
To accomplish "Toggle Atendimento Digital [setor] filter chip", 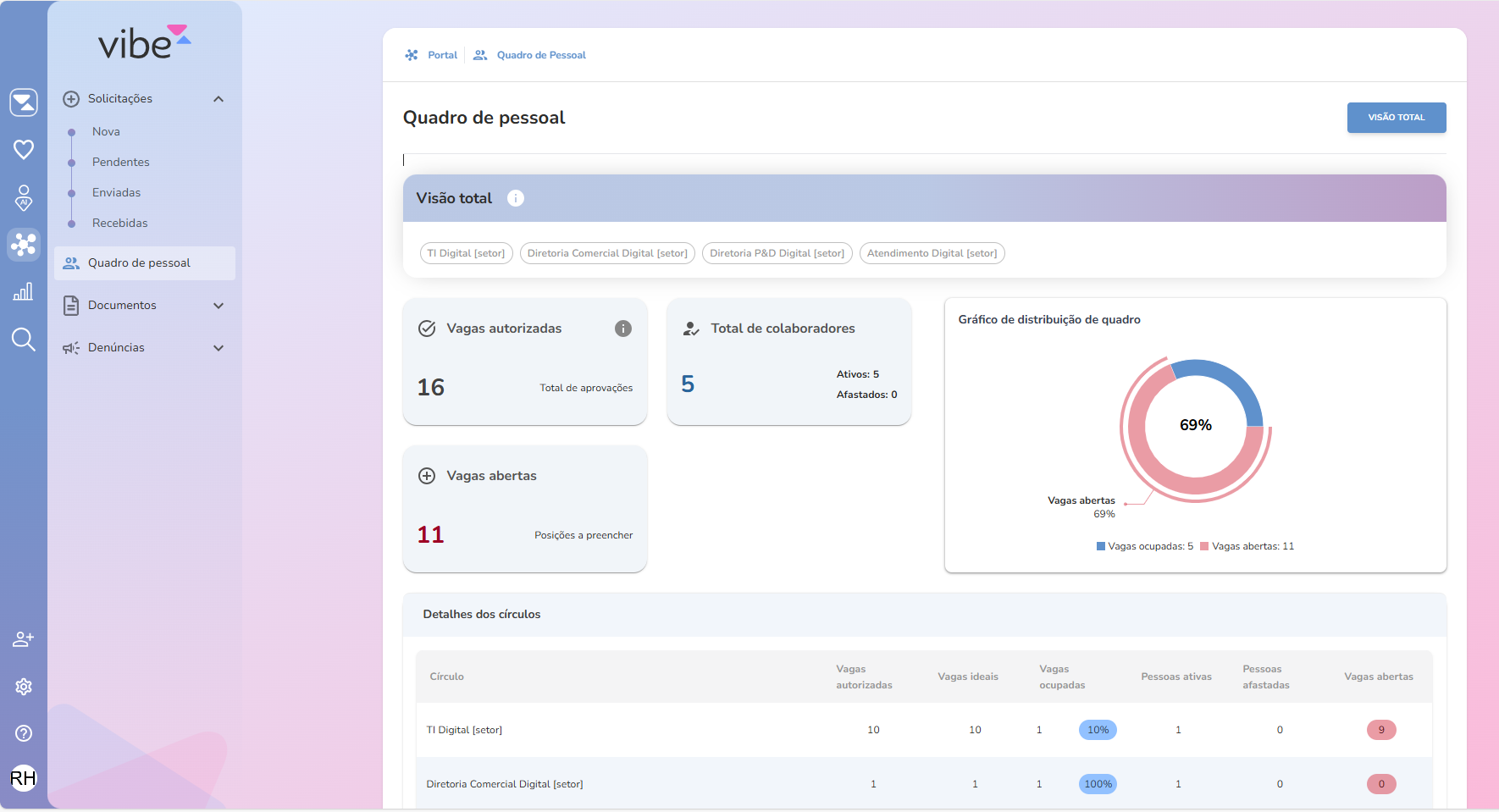I will (x=932, y=253).
